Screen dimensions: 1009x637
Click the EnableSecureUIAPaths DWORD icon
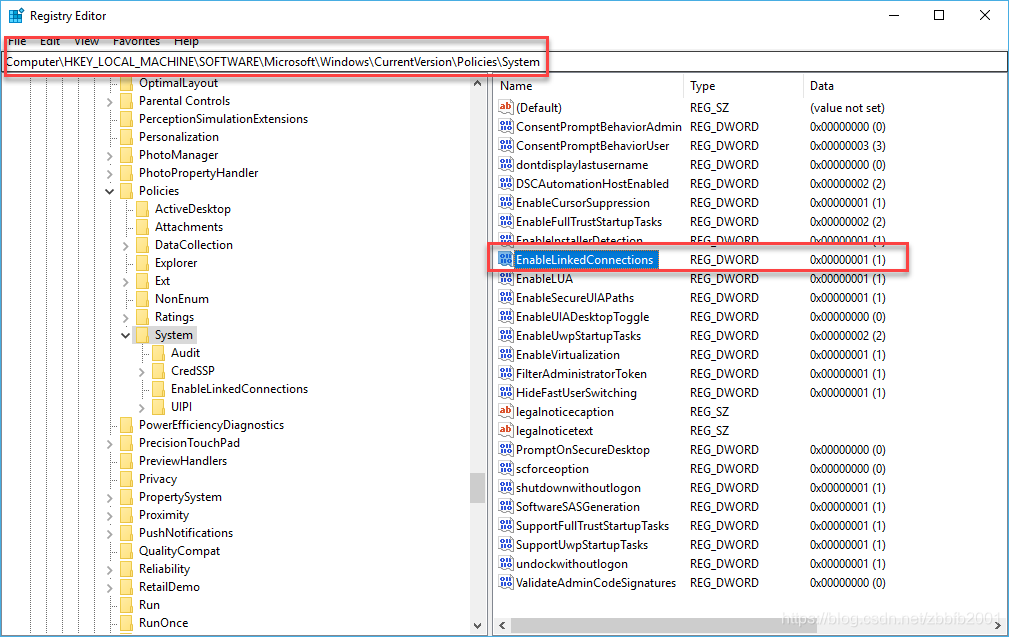506,297
